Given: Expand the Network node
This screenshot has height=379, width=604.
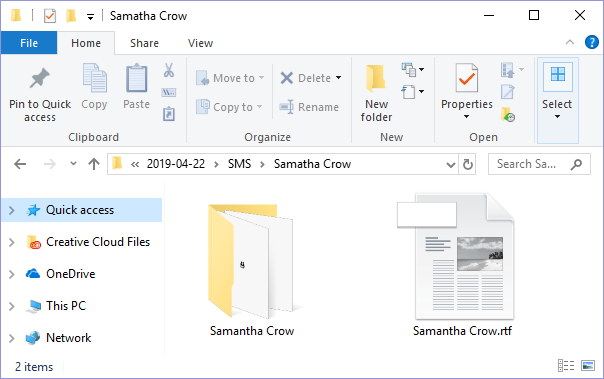Looking at the screenshot, I should click(x=12, y=338).
